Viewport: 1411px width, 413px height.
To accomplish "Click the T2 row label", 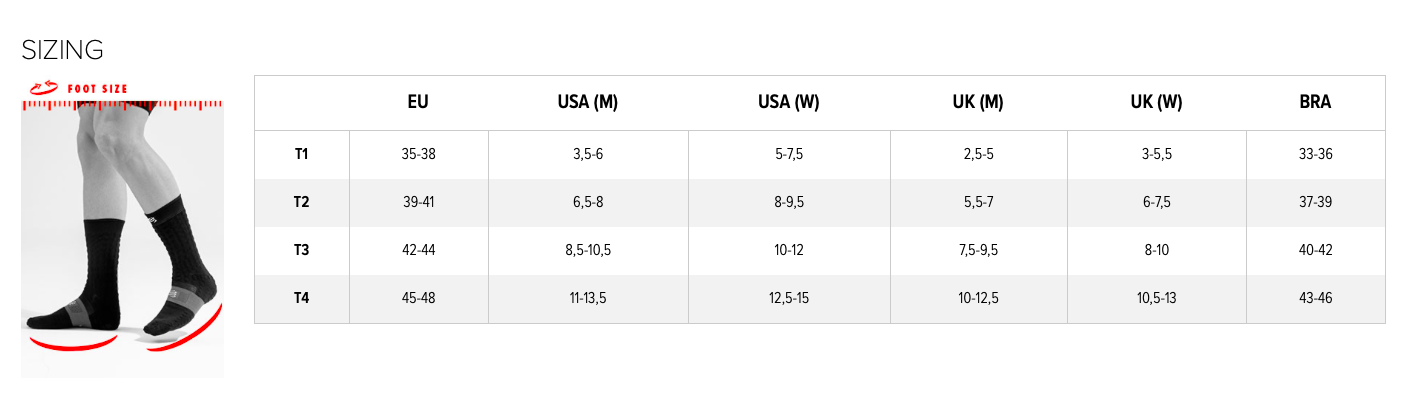I will point(301,202).
